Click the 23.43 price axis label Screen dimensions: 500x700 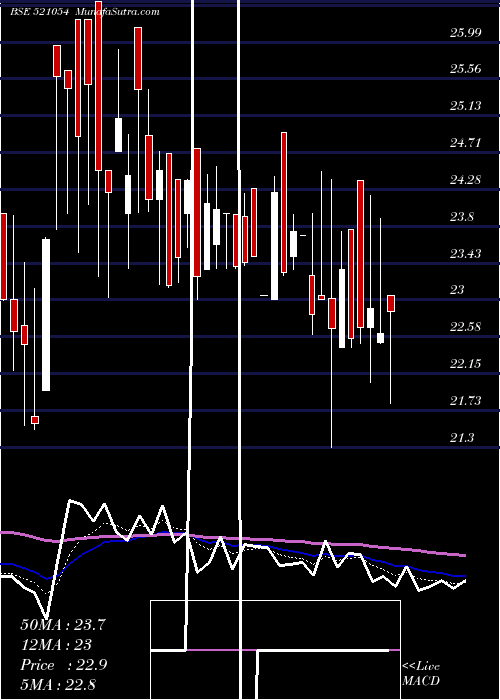(x=466, y=254)
